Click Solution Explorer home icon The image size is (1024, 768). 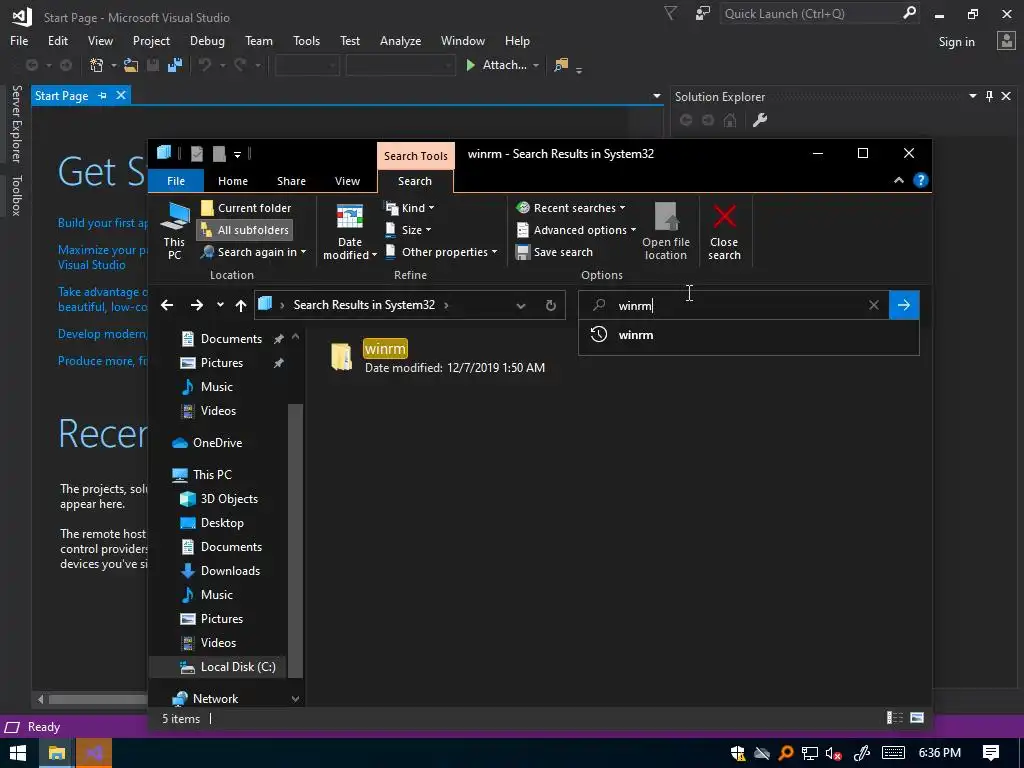tap(729, 120)
